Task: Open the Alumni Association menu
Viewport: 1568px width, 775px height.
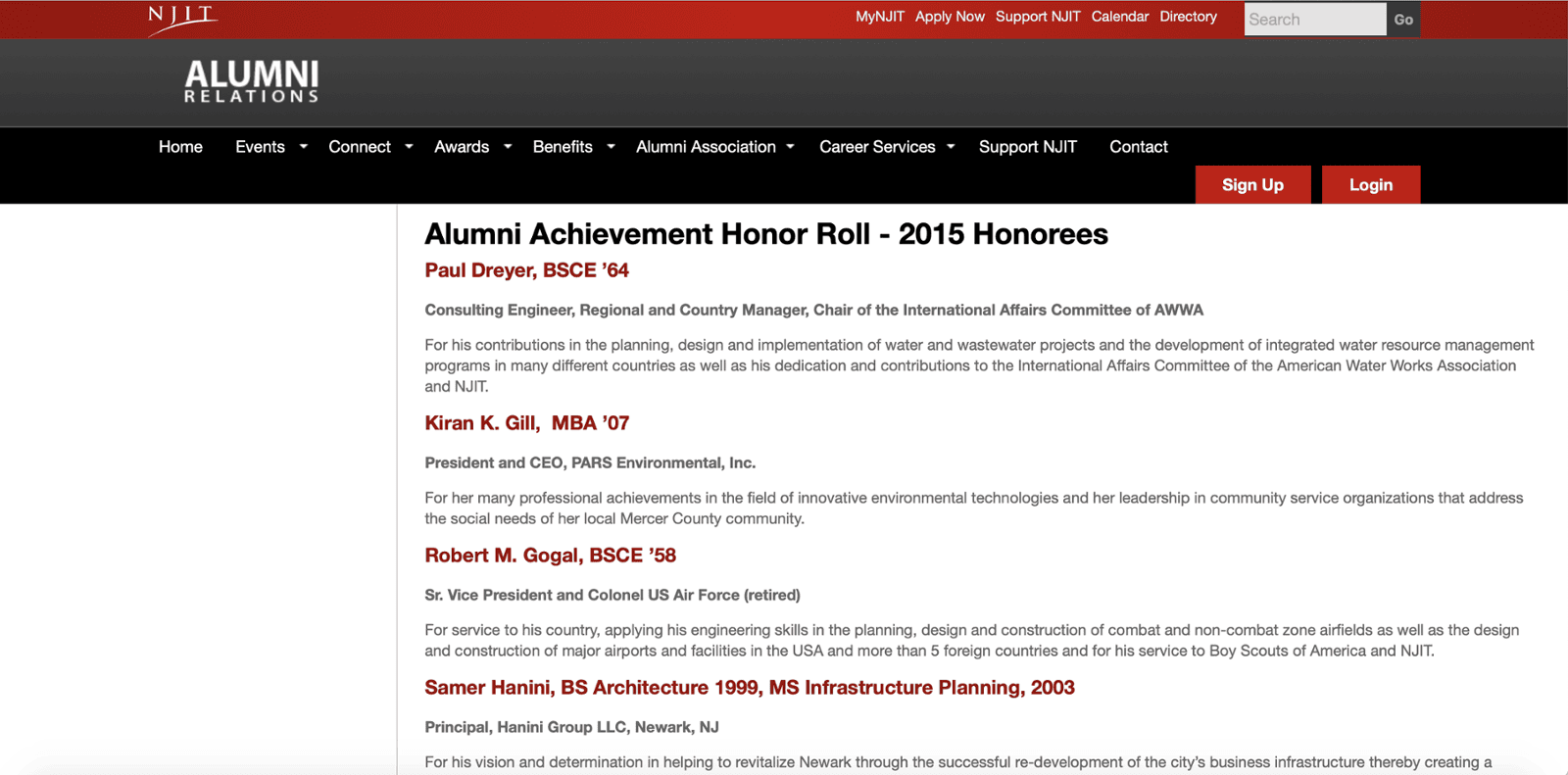Action: click(706, 147)
